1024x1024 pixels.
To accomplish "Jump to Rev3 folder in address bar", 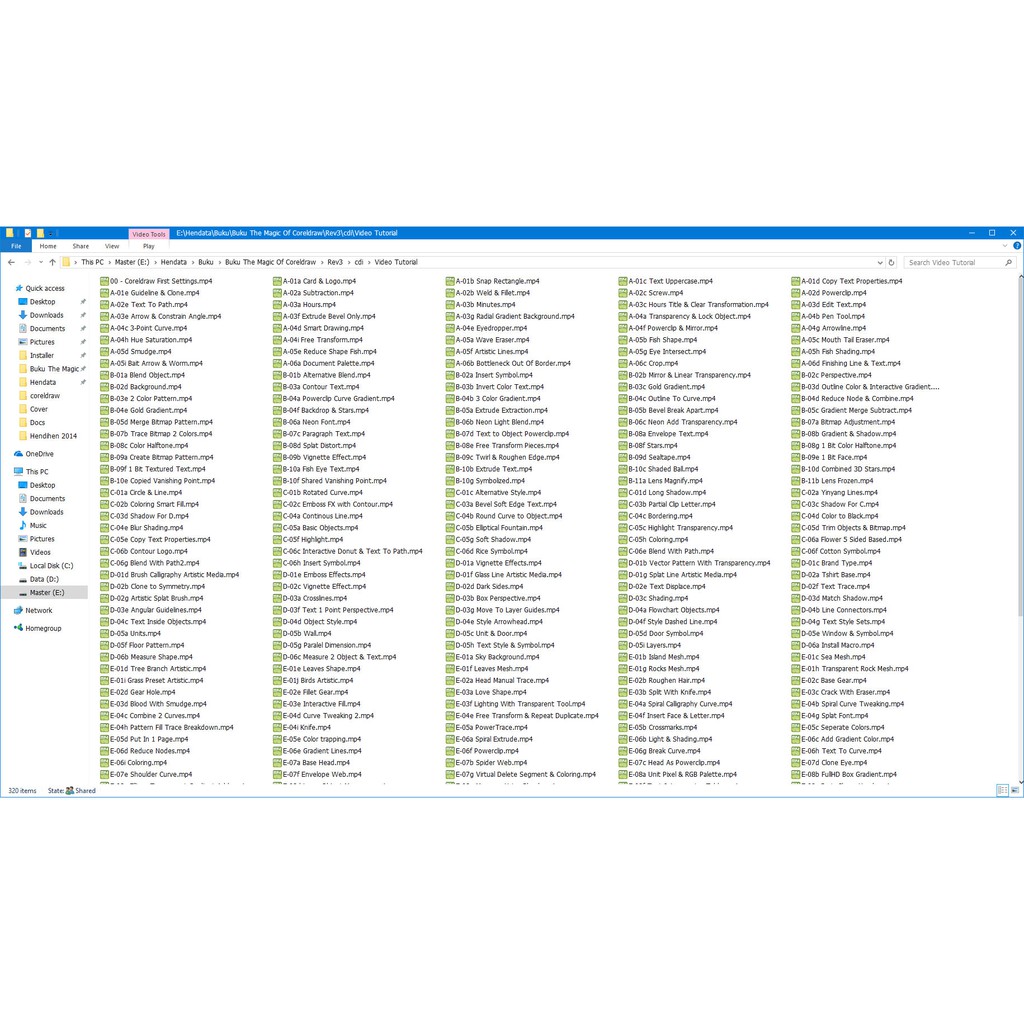I will [x=334, y=262].
